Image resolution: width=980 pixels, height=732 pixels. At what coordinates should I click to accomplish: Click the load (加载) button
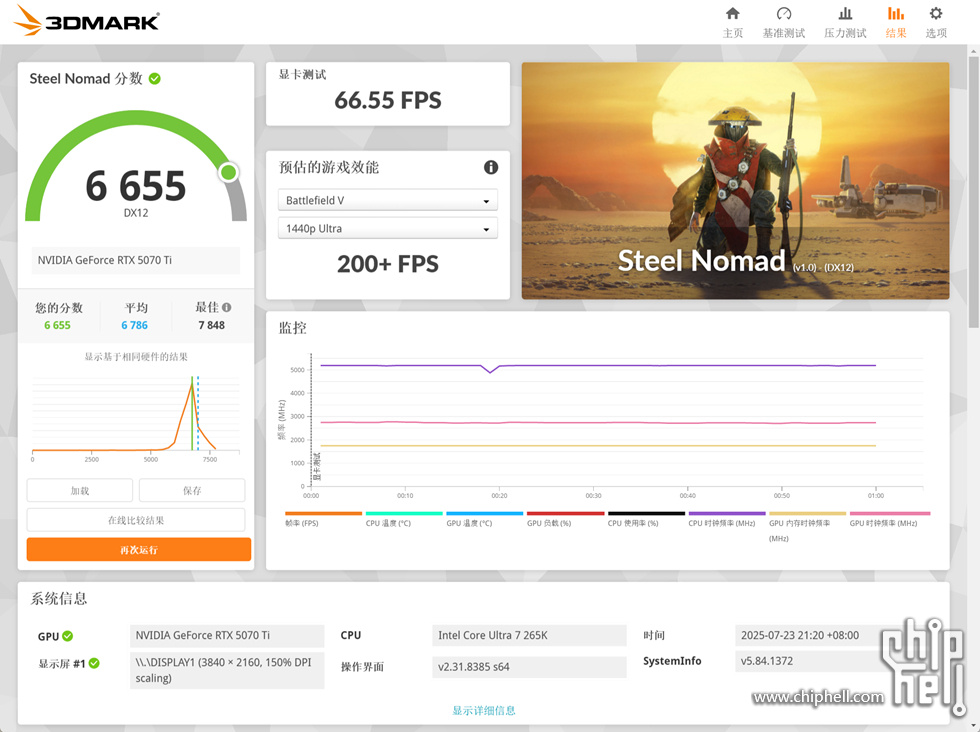79,491
